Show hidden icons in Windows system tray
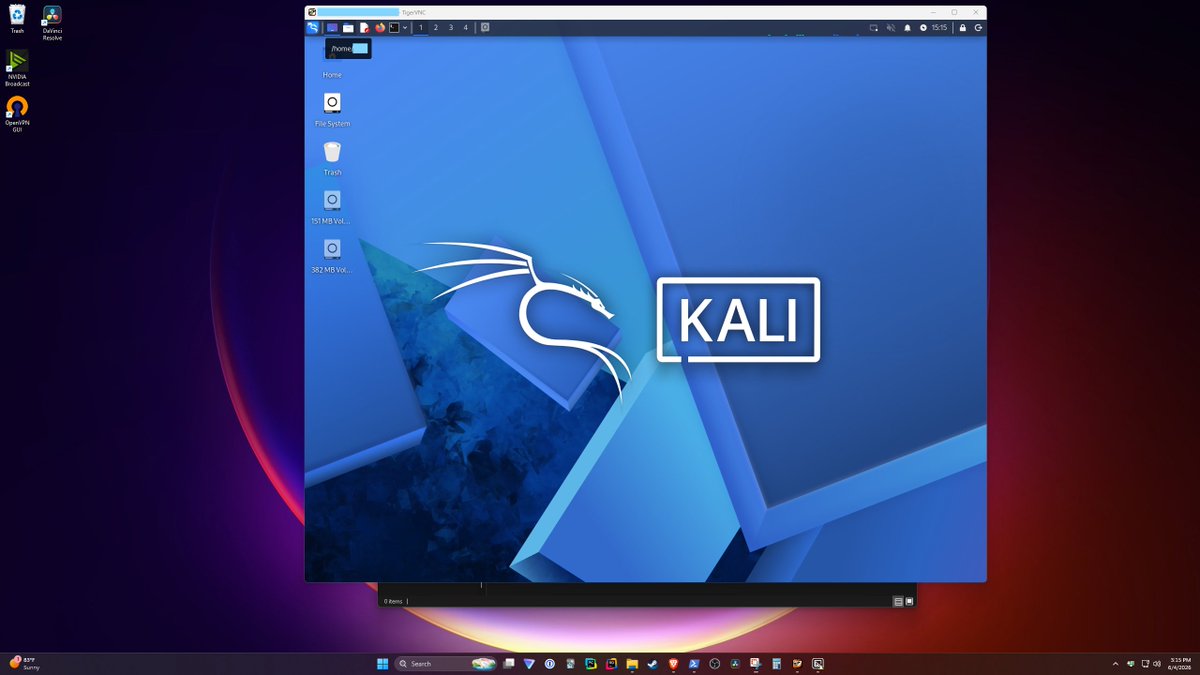This screenshot has height=675, width=1200. (1115, 663)
